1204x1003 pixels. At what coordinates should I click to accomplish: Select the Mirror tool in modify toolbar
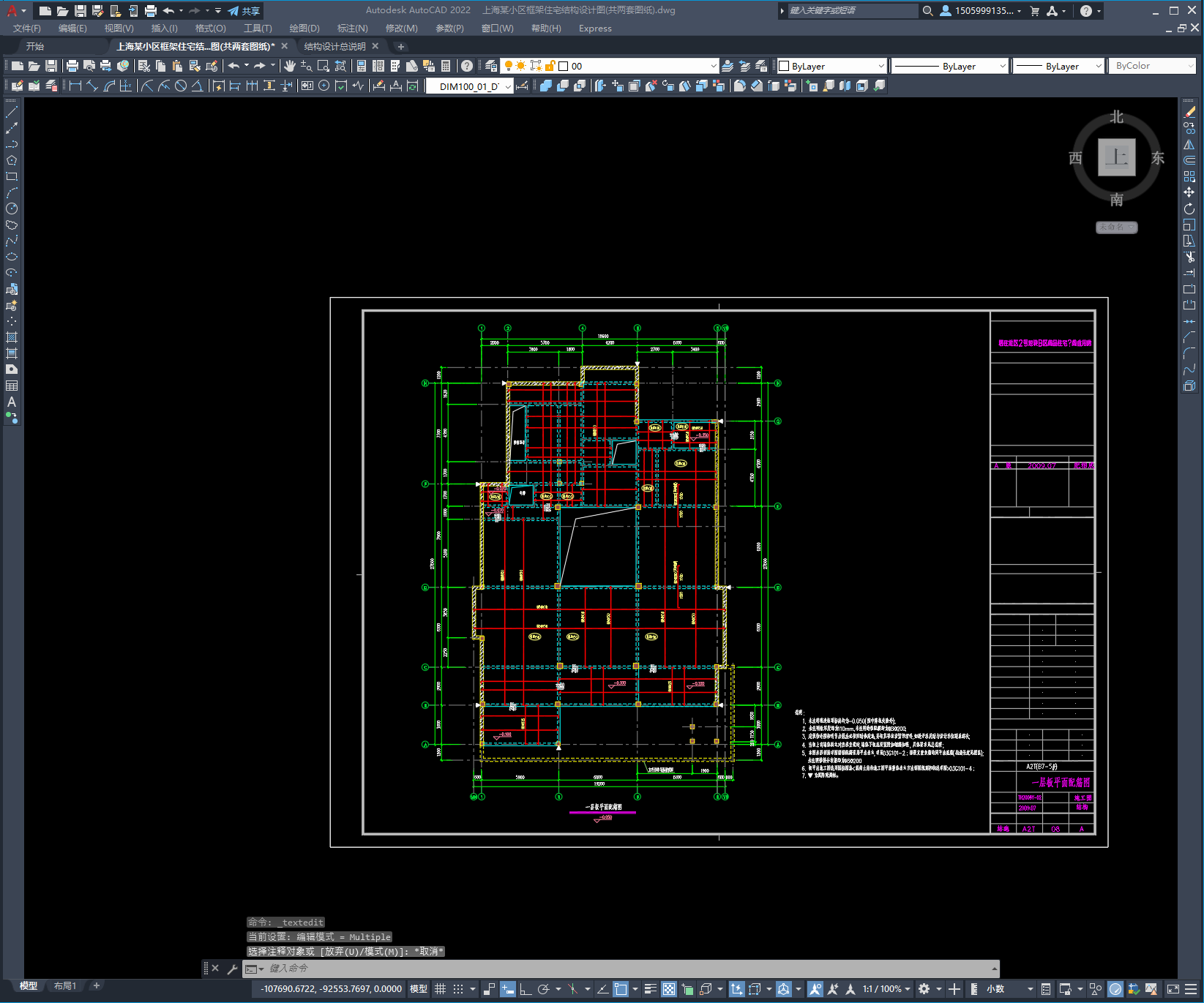coord(1189,144)
